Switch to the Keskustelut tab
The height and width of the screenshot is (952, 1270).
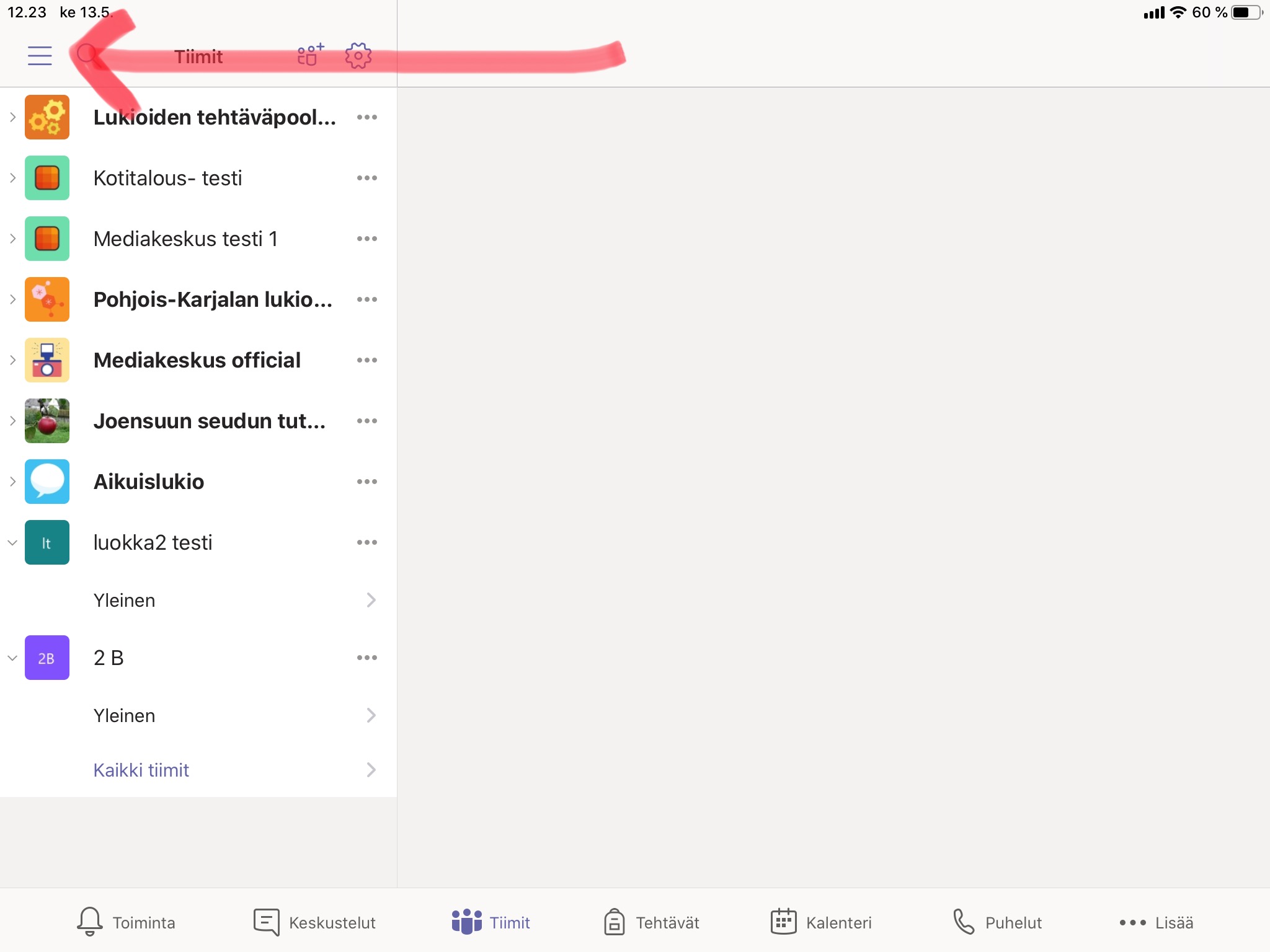click(314, 922)
